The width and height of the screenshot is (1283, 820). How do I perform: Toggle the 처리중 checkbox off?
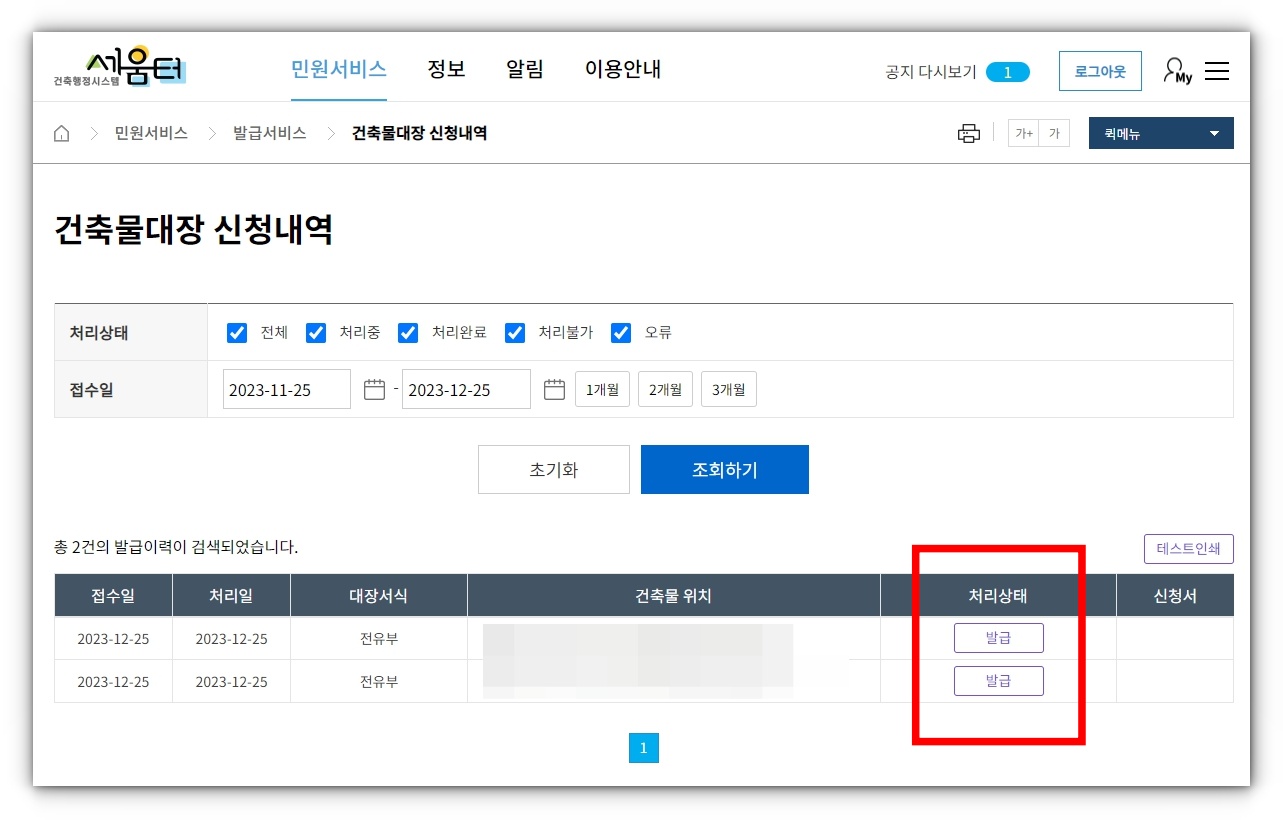316,332
